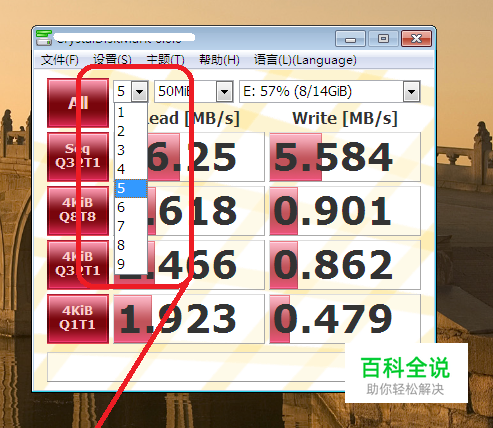Viewport: 493px width, 428px height.
Task: Maximize the CrystalDiskMark window
Action: point(383,39)
